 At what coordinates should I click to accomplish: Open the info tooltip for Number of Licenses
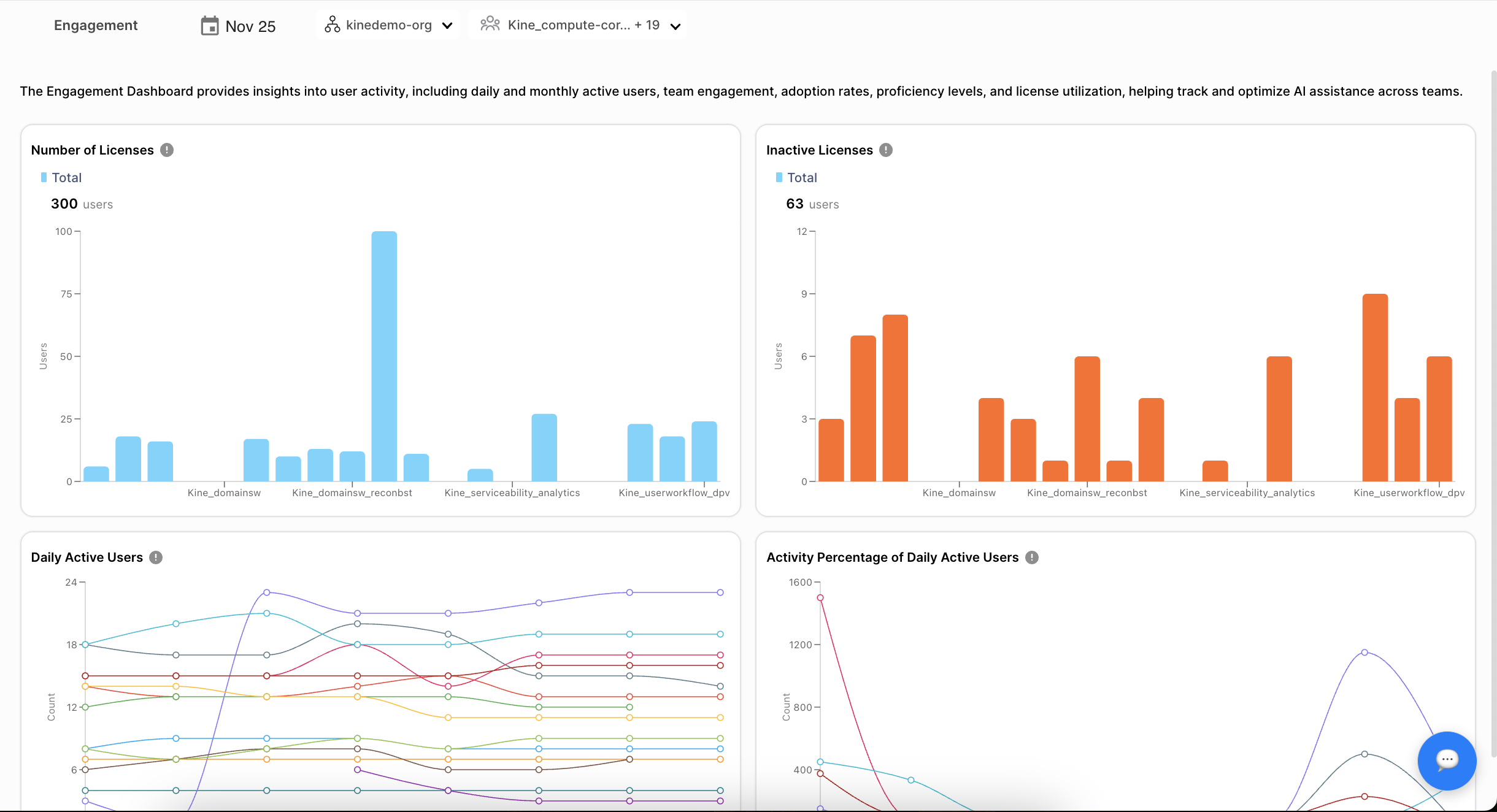(x=167, y=150)
